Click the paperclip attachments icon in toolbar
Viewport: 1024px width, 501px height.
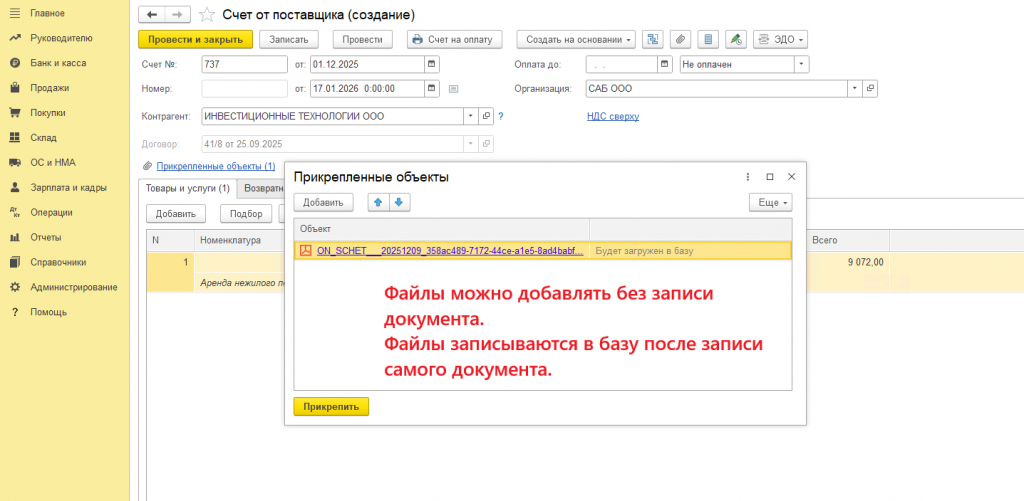680,40
